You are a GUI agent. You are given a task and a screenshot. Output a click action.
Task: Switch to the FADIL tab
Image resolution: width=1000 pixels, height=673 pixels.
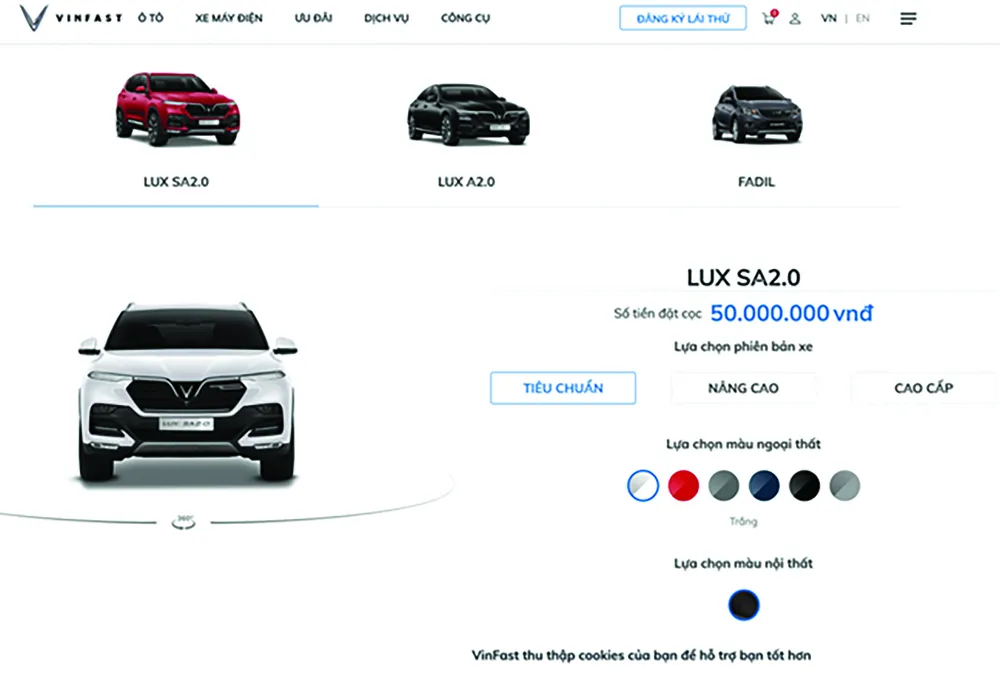click(x=756, y=134)
